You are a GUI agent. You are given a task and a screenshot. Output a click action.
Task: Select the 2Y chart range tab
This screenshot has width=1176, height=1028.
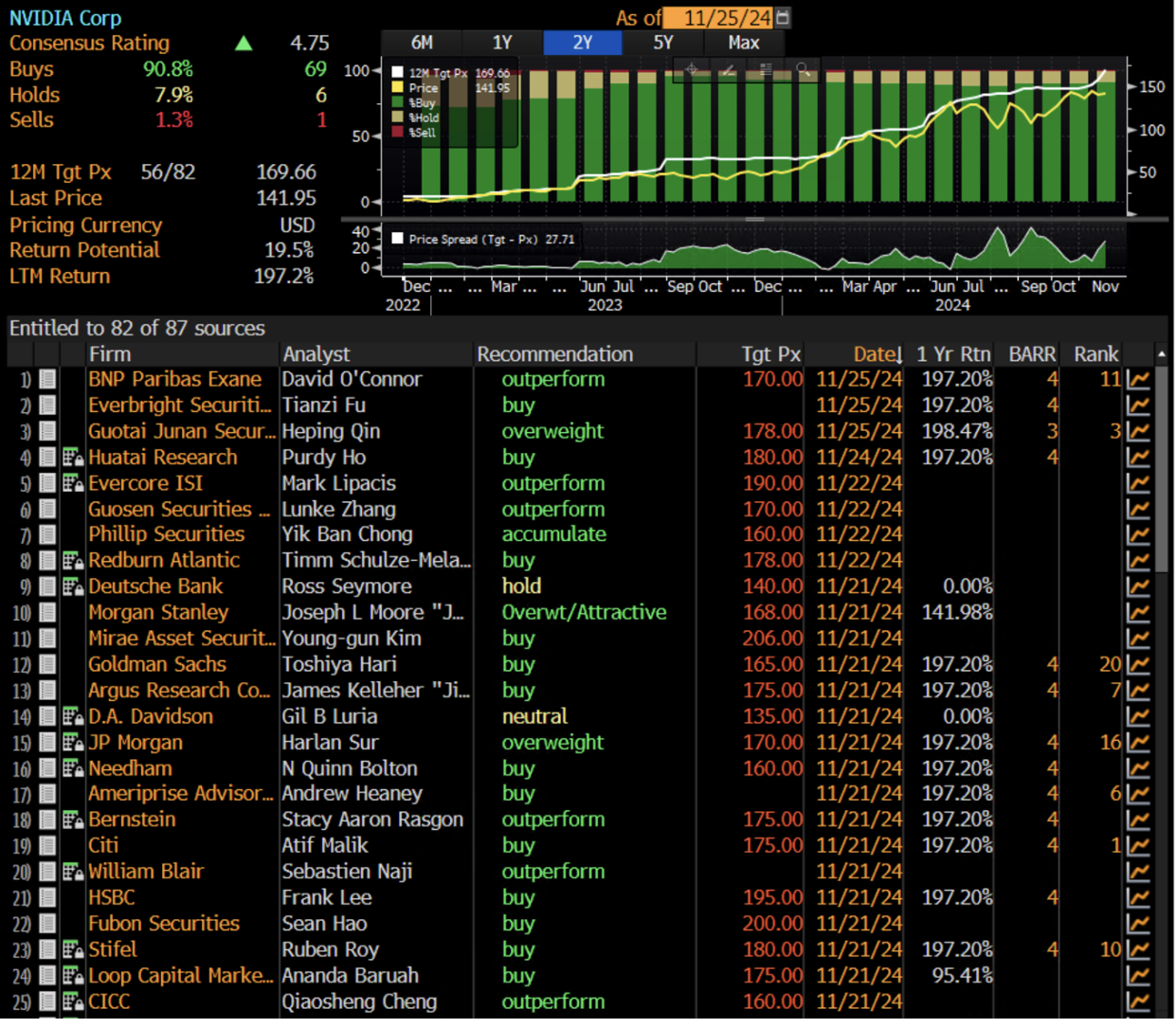coord(583,43)
